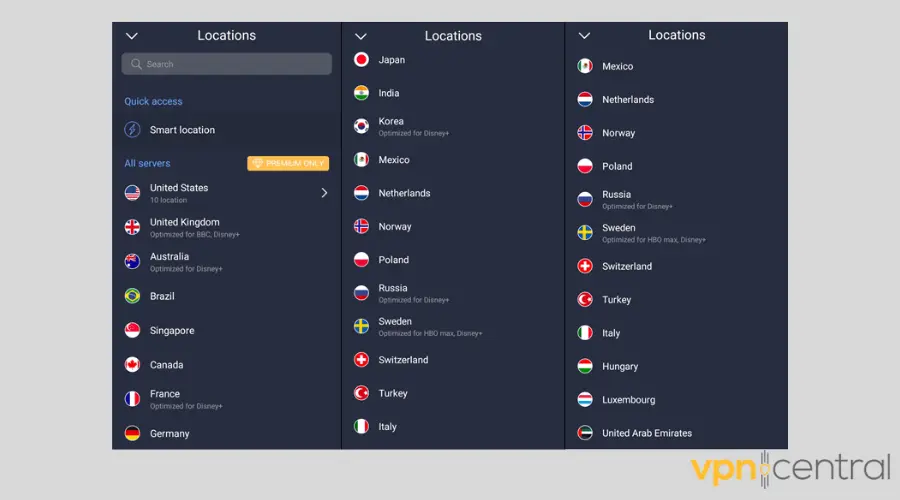This screenshot has width=900, height=500.
Task: Expand United States server locations arrow
Action: (324, 193)
